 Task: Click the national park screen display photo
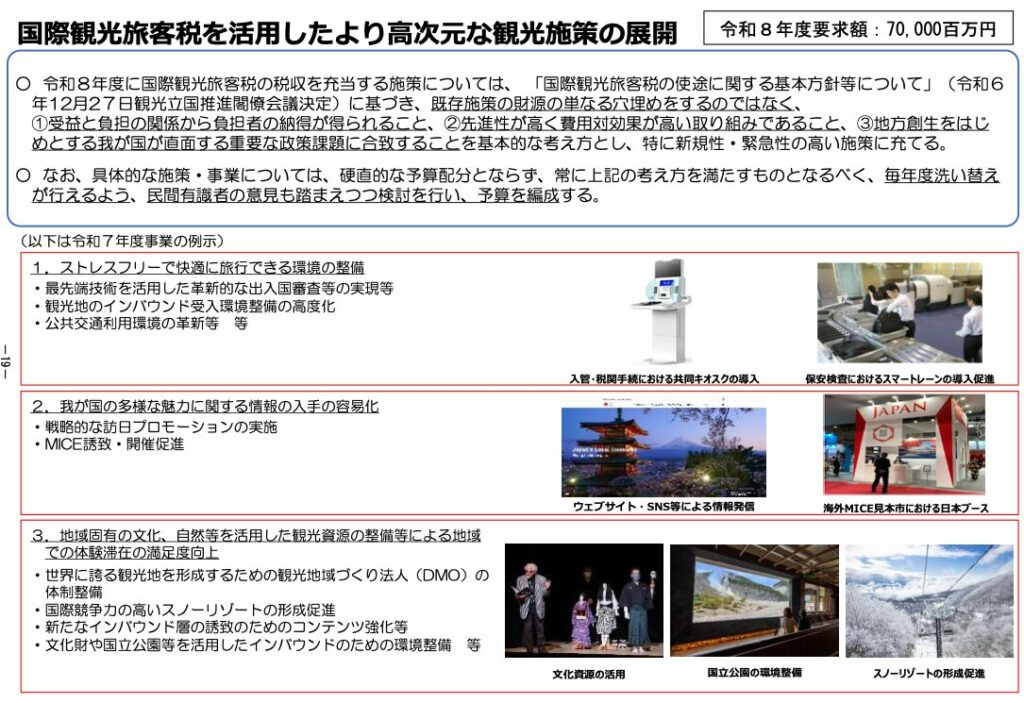(x=753, y=599)
